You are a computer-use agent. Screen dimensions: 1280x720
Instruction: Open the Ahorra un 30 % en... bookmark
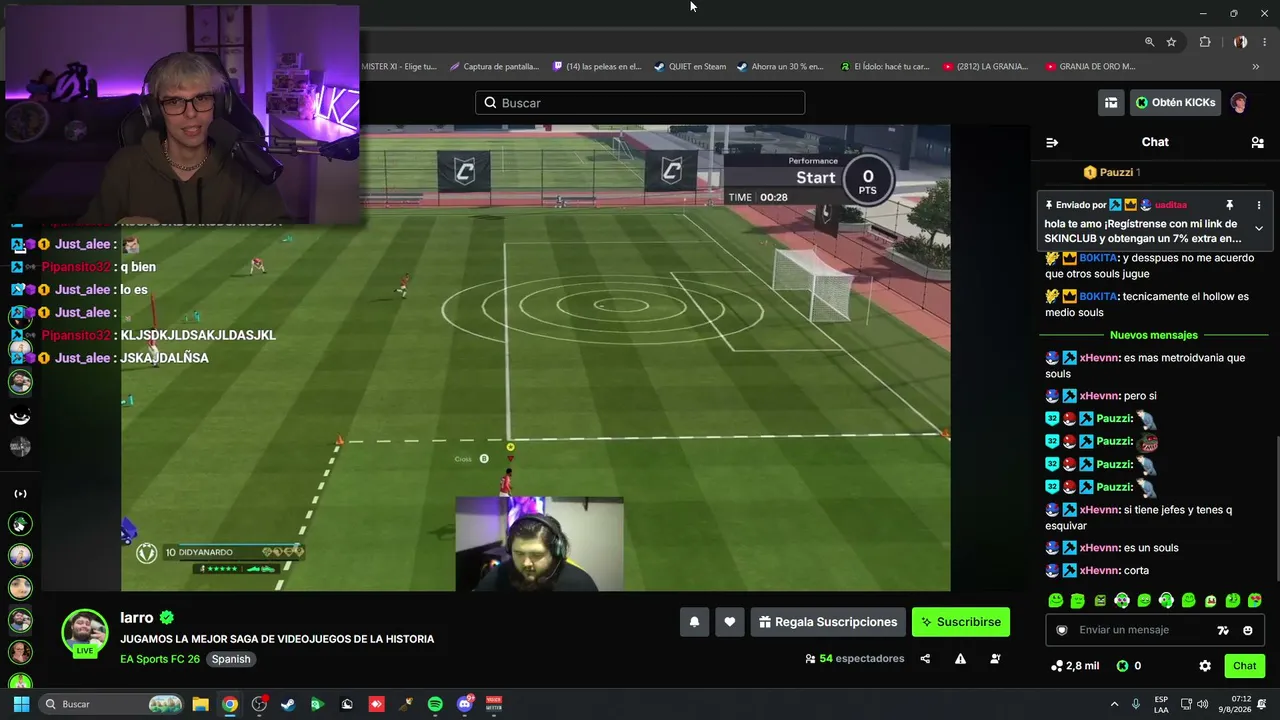[x=780, y=67]
